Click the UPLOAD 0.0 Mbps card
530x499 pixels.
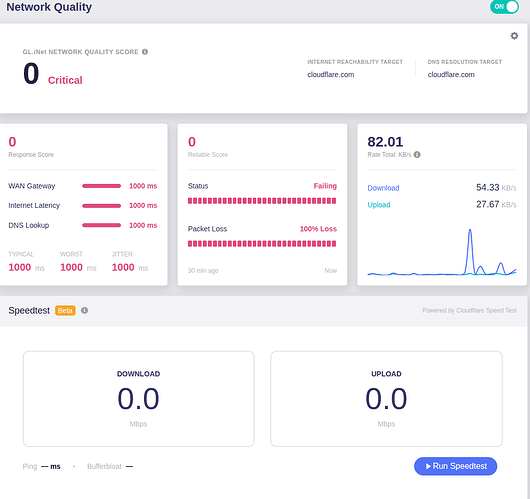(x=386, y=399)
